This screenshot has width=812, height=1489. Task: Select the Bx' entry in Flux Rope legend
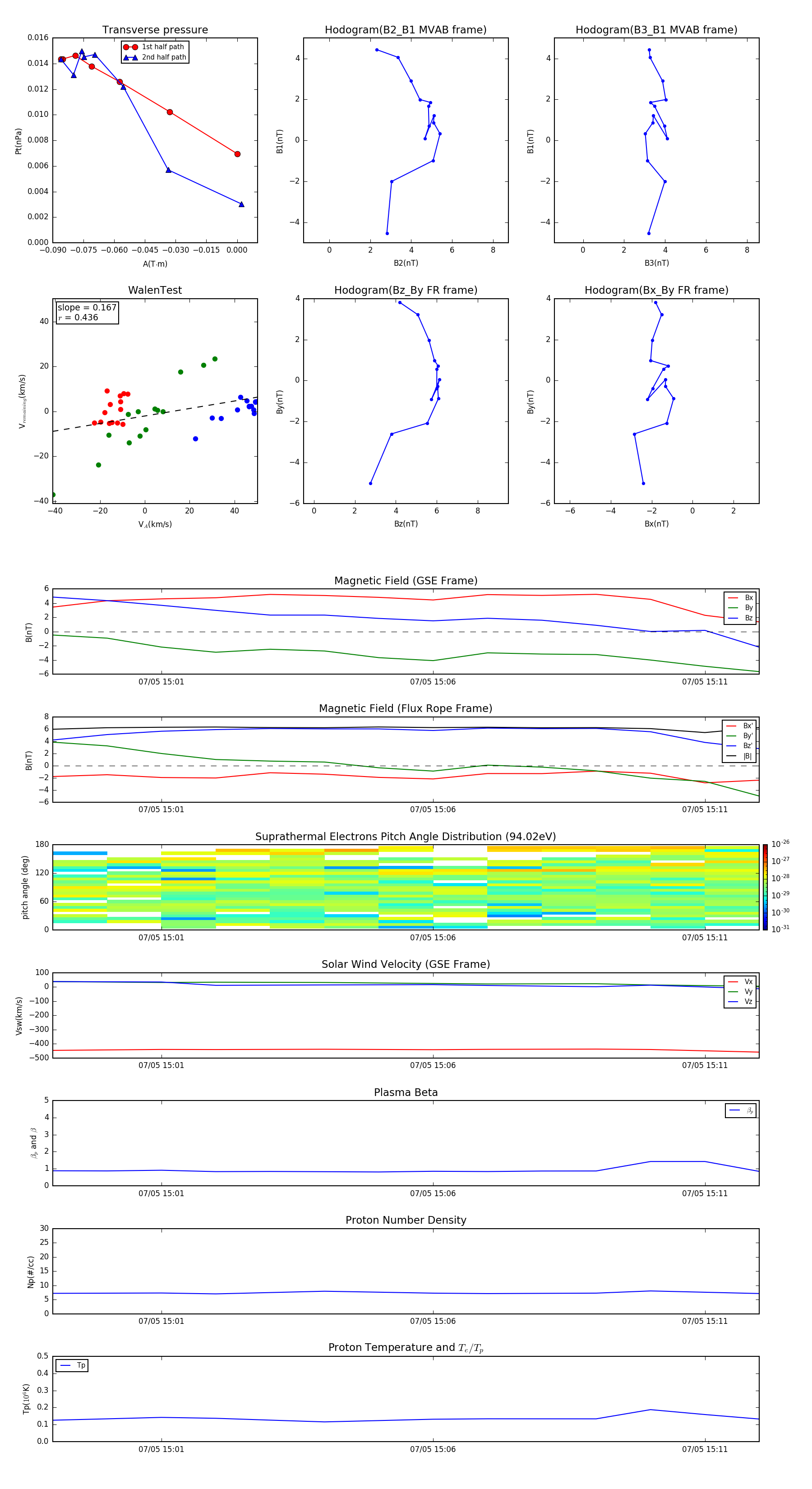(740, 726)
